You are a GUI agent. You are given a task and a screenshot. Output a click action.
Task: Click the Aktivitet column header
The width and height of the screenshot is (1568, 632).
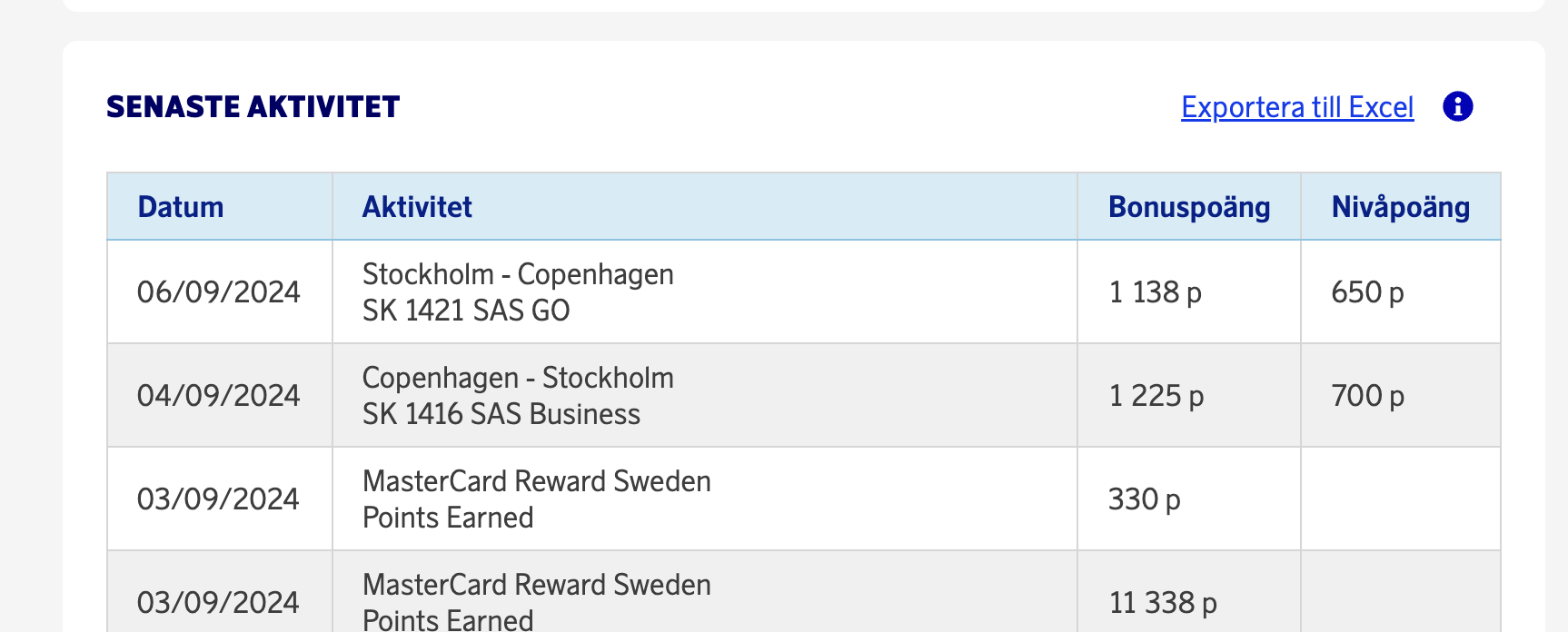pyautogui.click(x=417, y=207)
